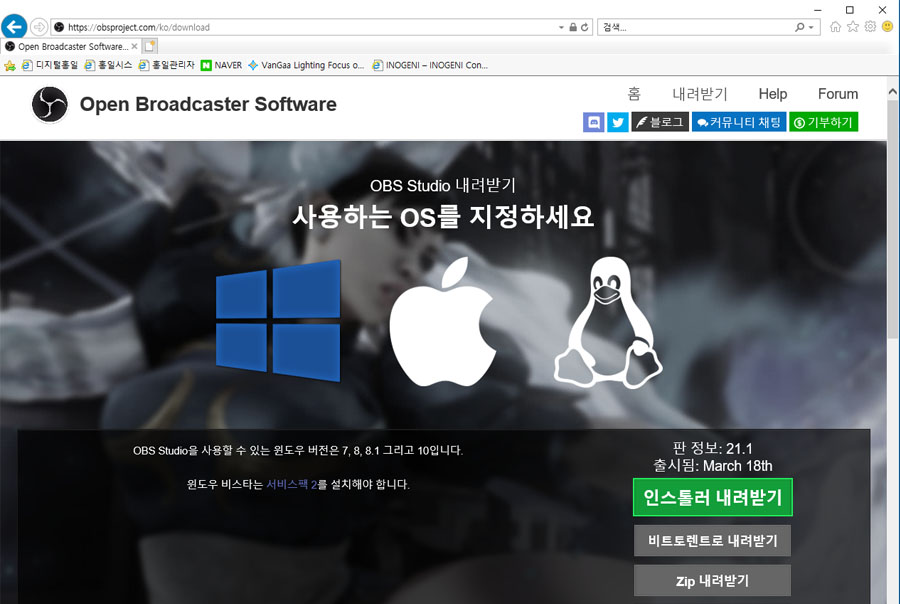
Task: Open the 내려받기 menu item
Action: (700, 94)
